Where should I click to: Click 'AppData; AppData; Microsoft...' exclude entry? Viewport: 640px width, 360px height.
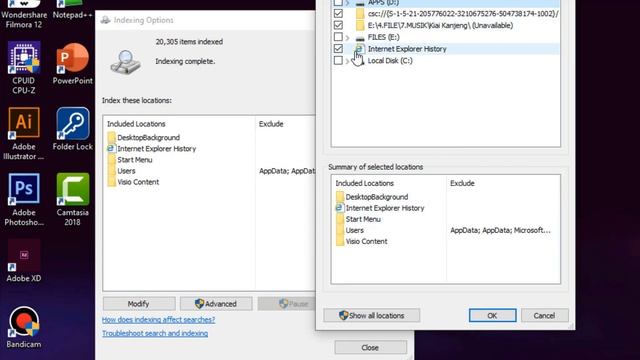500,230
